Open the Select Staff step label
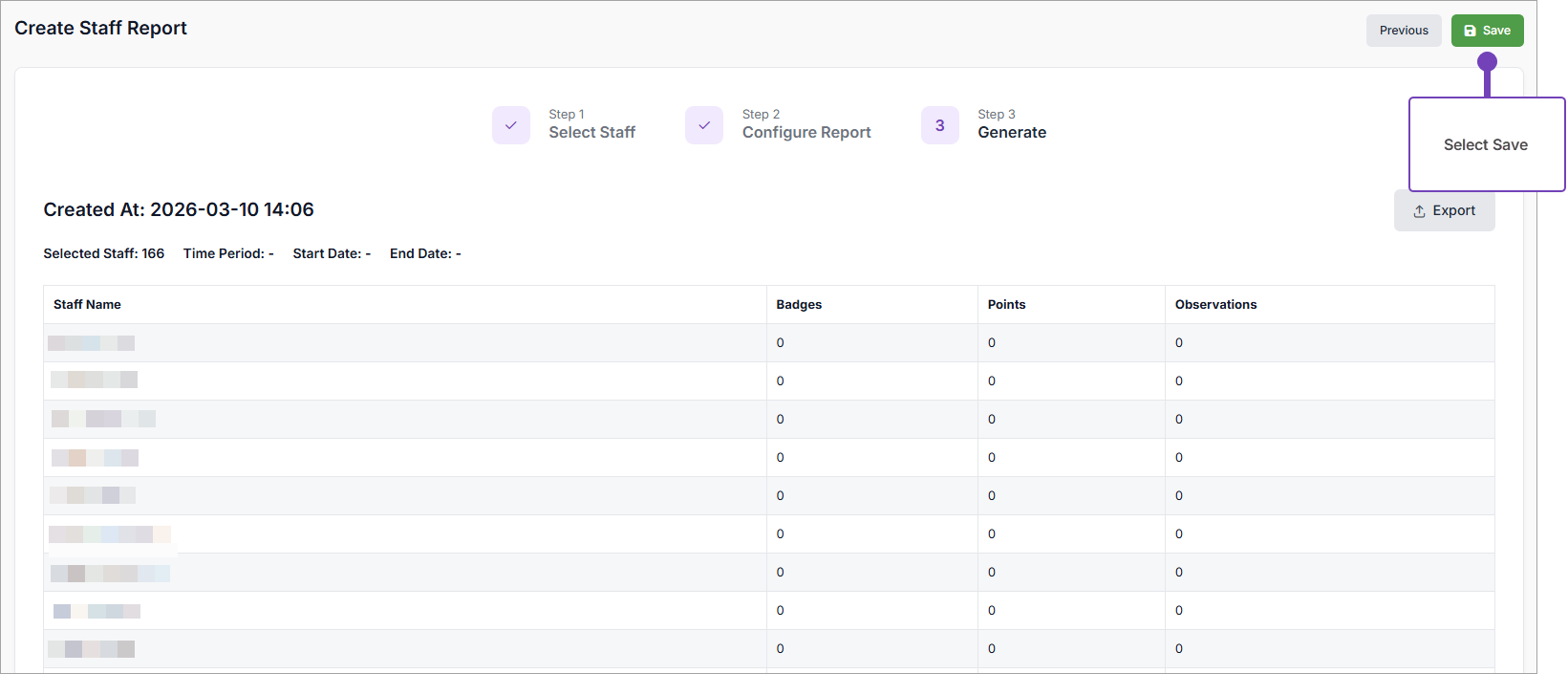The image size is (1568, 674). pos(591,133)
